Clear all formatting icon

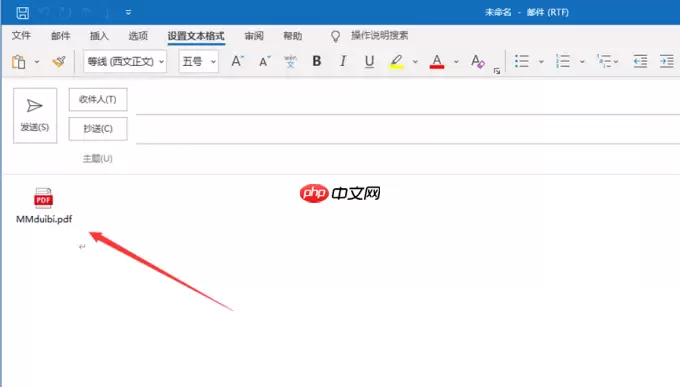click(477, 62)
